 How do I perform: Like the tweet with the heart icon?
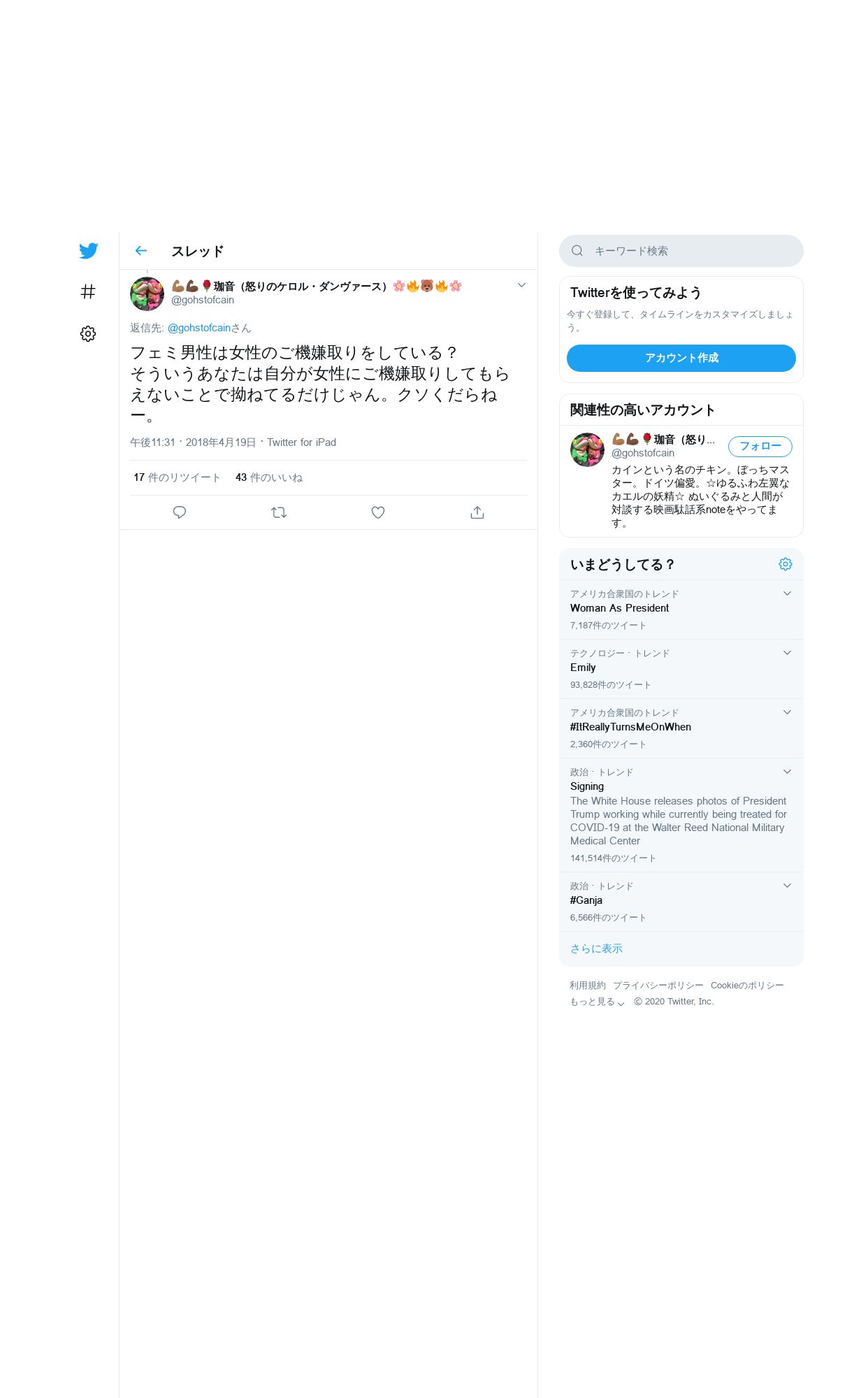(x=378, y=512)
